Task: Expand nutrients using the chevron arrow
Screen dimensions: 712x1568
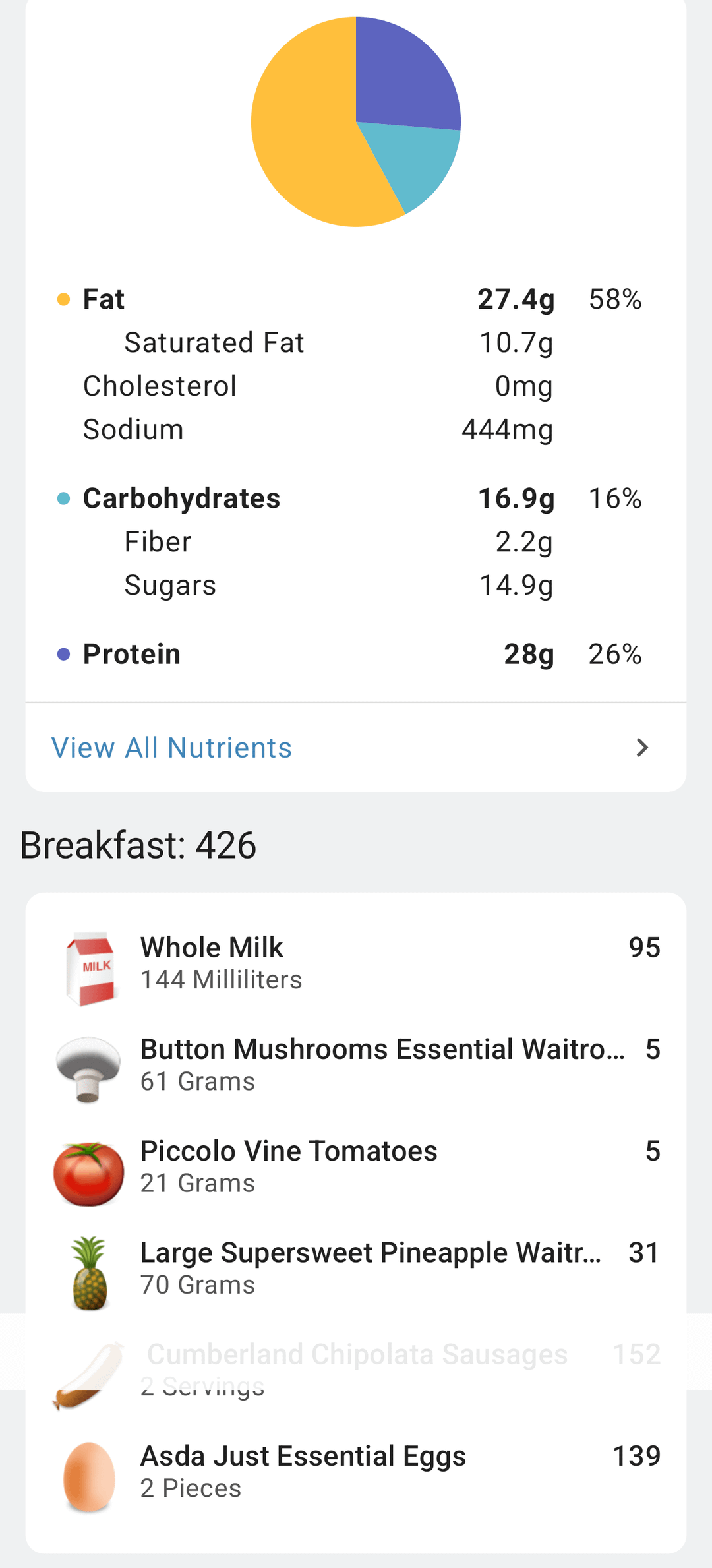Action: [x=642, y=748]
